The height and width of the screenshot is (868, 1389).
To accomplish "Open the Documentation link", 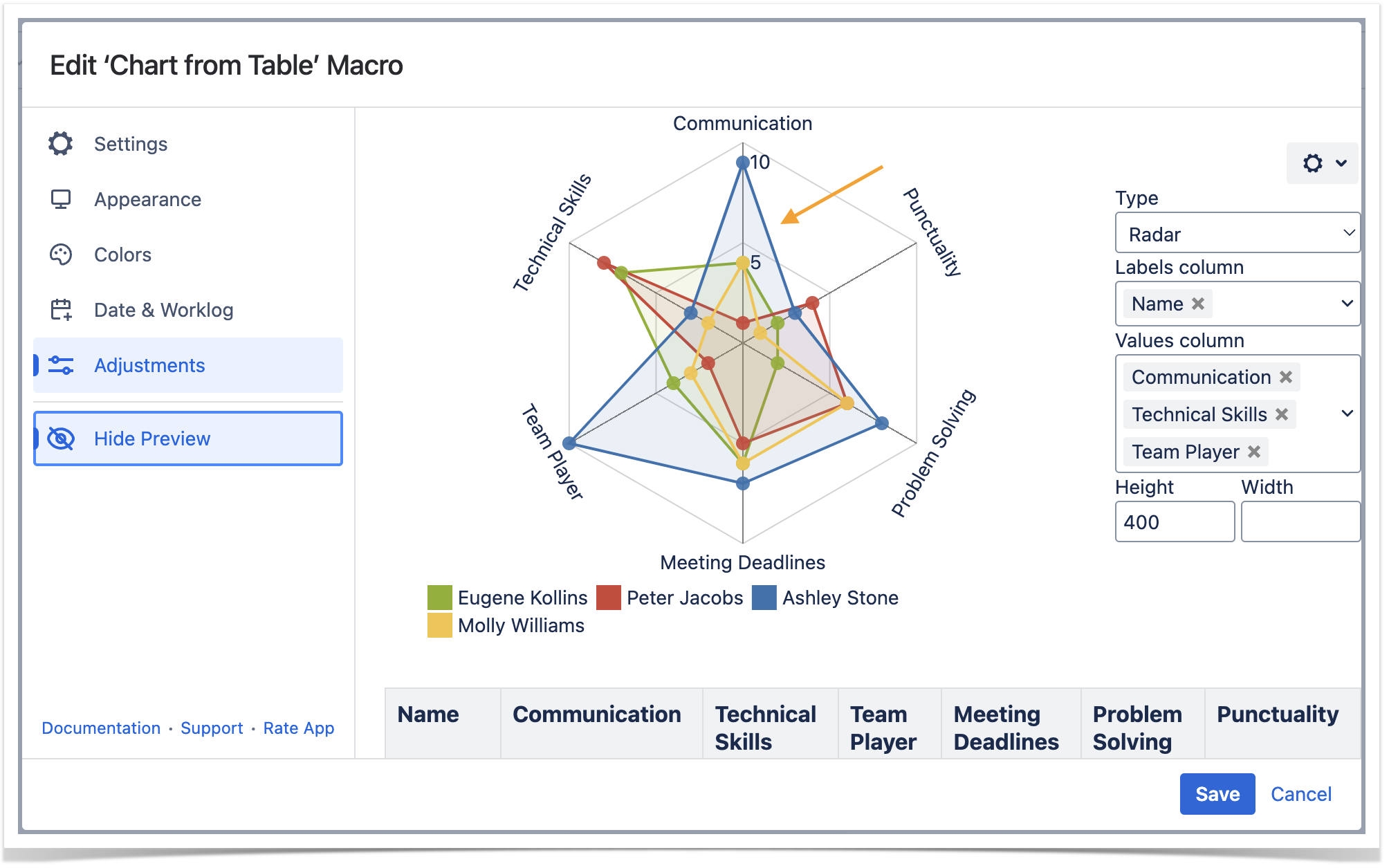I will (x=101, y=728).
